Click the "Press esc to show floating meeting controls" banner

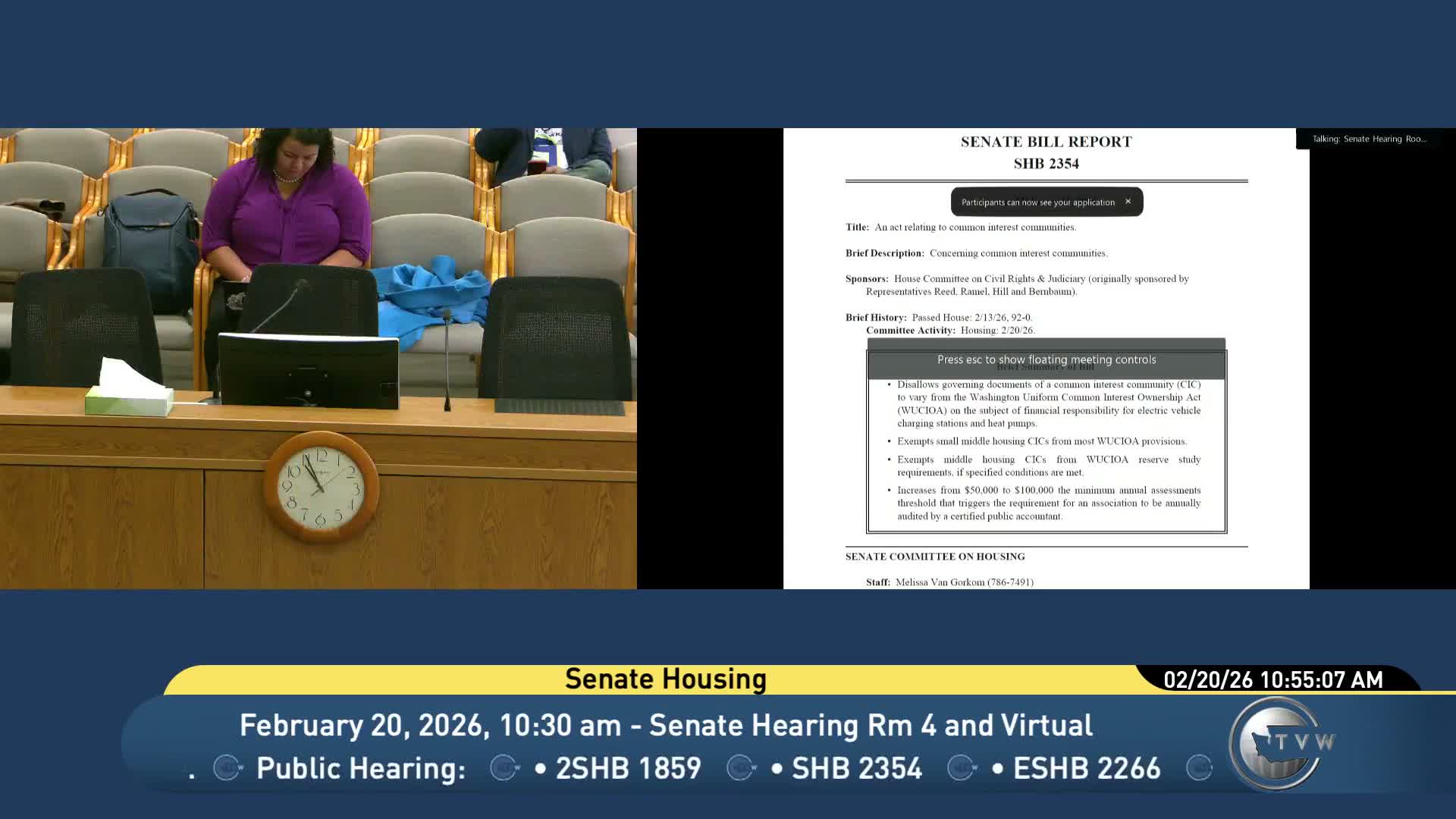coord(1046,359)
